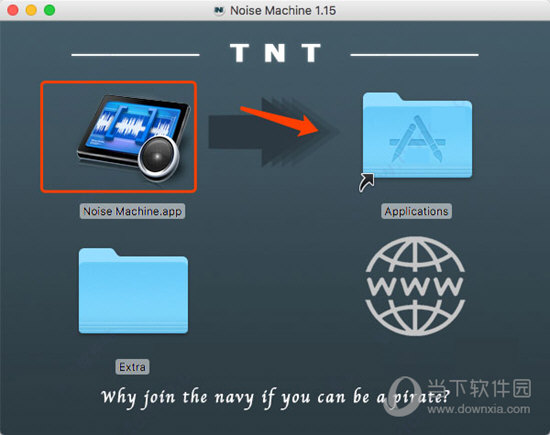Screen dimensions: 550x435
Task: Click the Noise Machine.app file name
Action: pyautogui.click(x=132, y=211)
